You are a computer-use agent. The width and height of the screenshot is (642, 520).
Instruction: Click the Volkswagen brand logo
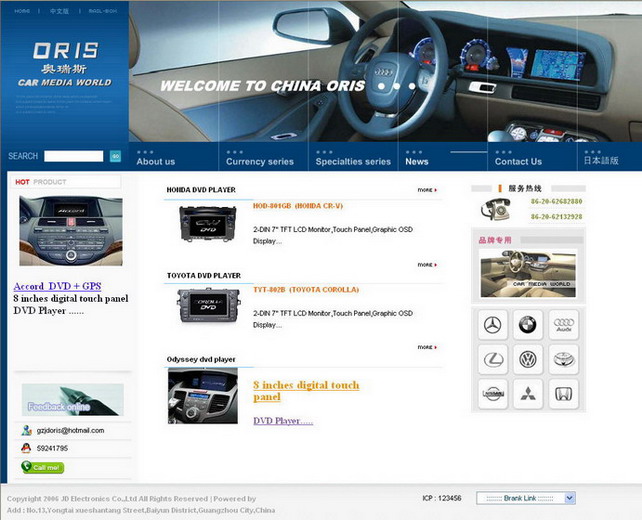coord(528,360)
